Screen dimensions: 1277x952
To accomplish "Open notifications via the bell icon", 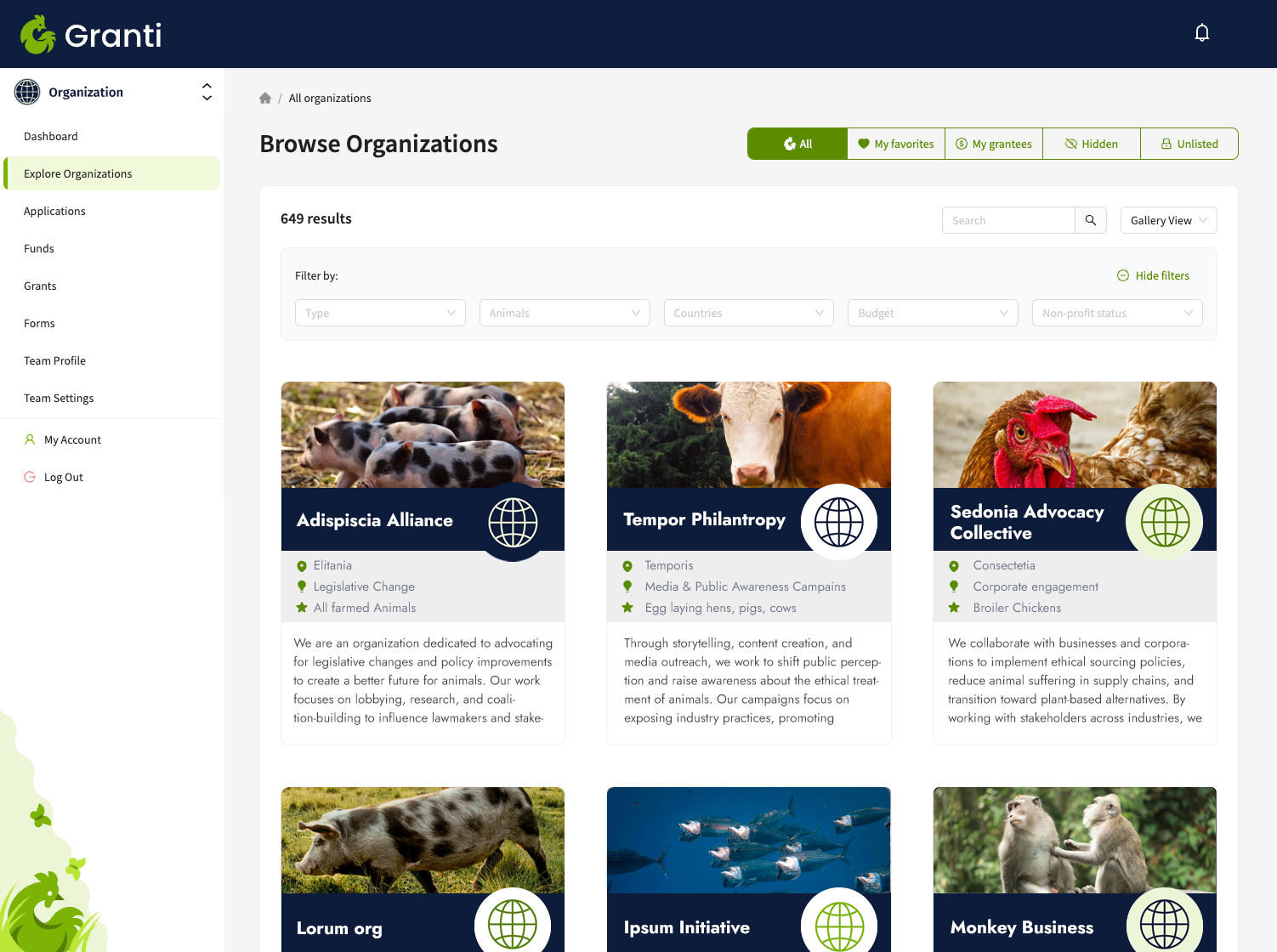I will point(1202,31).
